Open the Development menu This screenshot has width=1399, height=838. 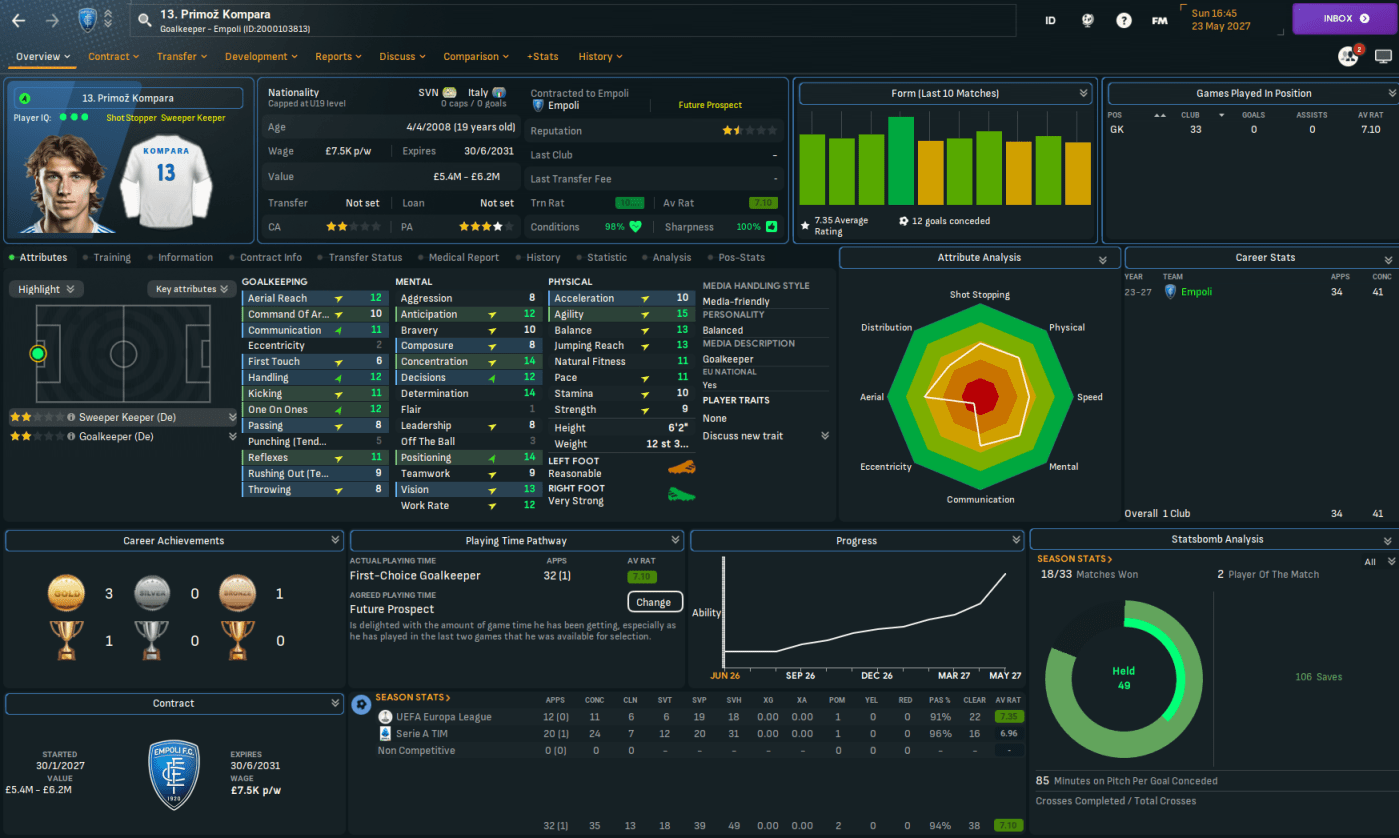tap(261, 56)
